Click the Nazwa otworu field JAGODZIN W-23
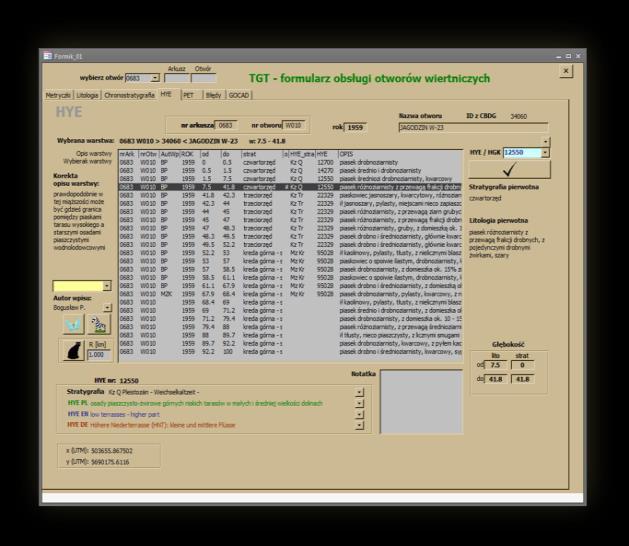The image size is (629, 546). pos(473,128)
